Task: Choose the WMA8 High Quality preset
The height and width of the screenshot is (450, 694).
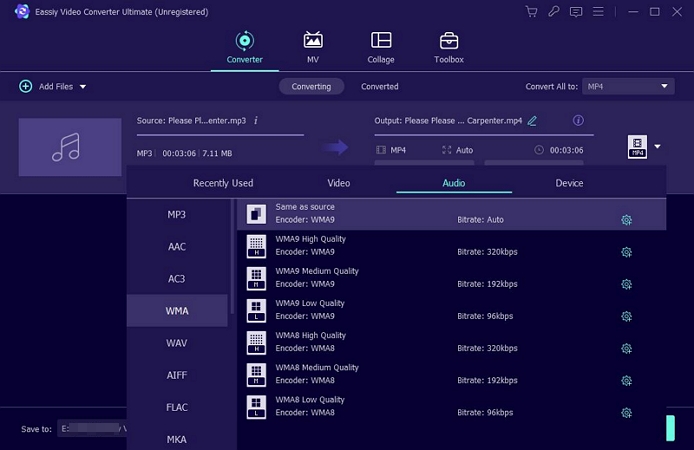Action: point(451,342)
